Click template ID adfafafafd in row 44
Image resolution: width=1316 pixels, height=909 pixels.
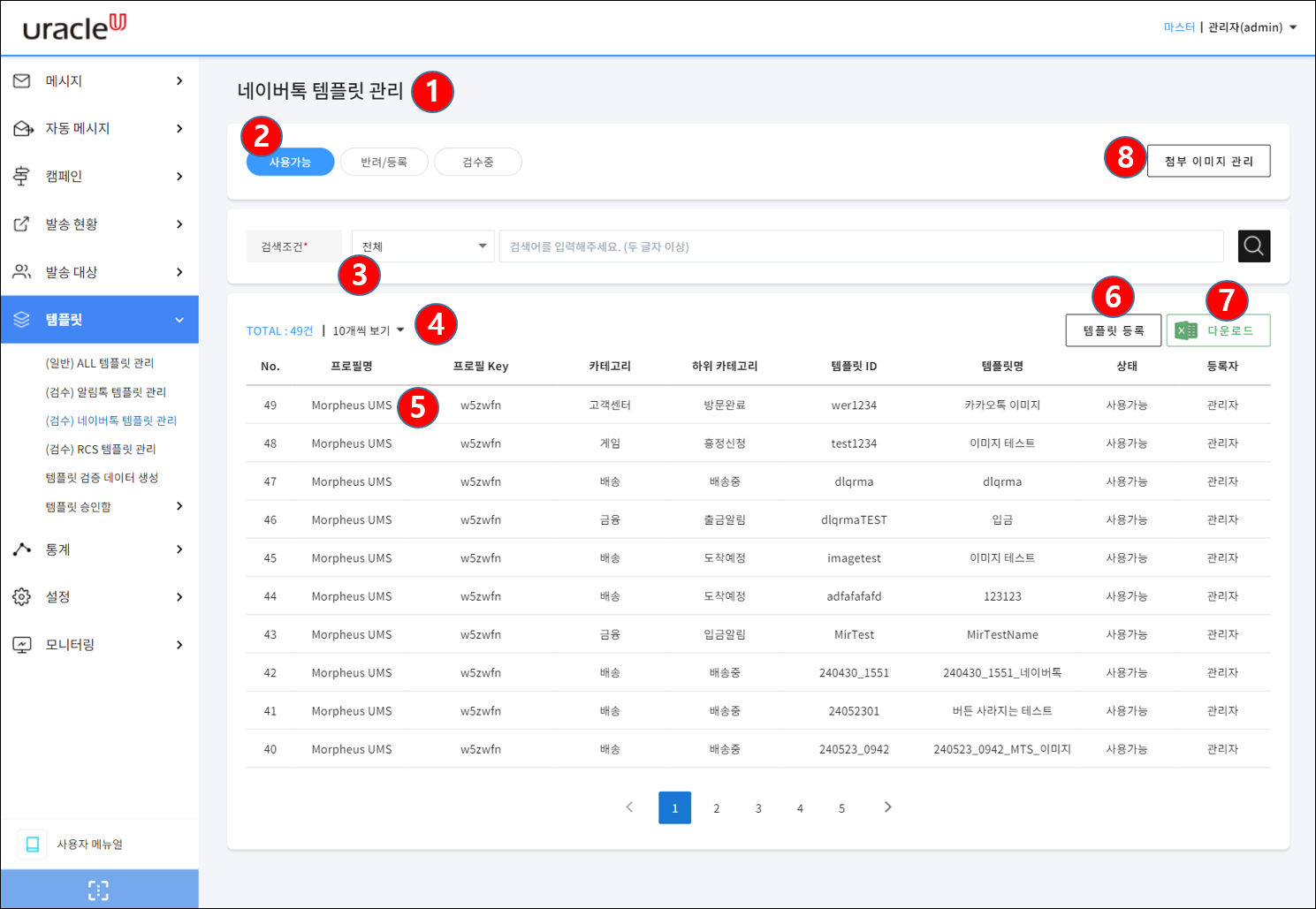pos(854,597)
